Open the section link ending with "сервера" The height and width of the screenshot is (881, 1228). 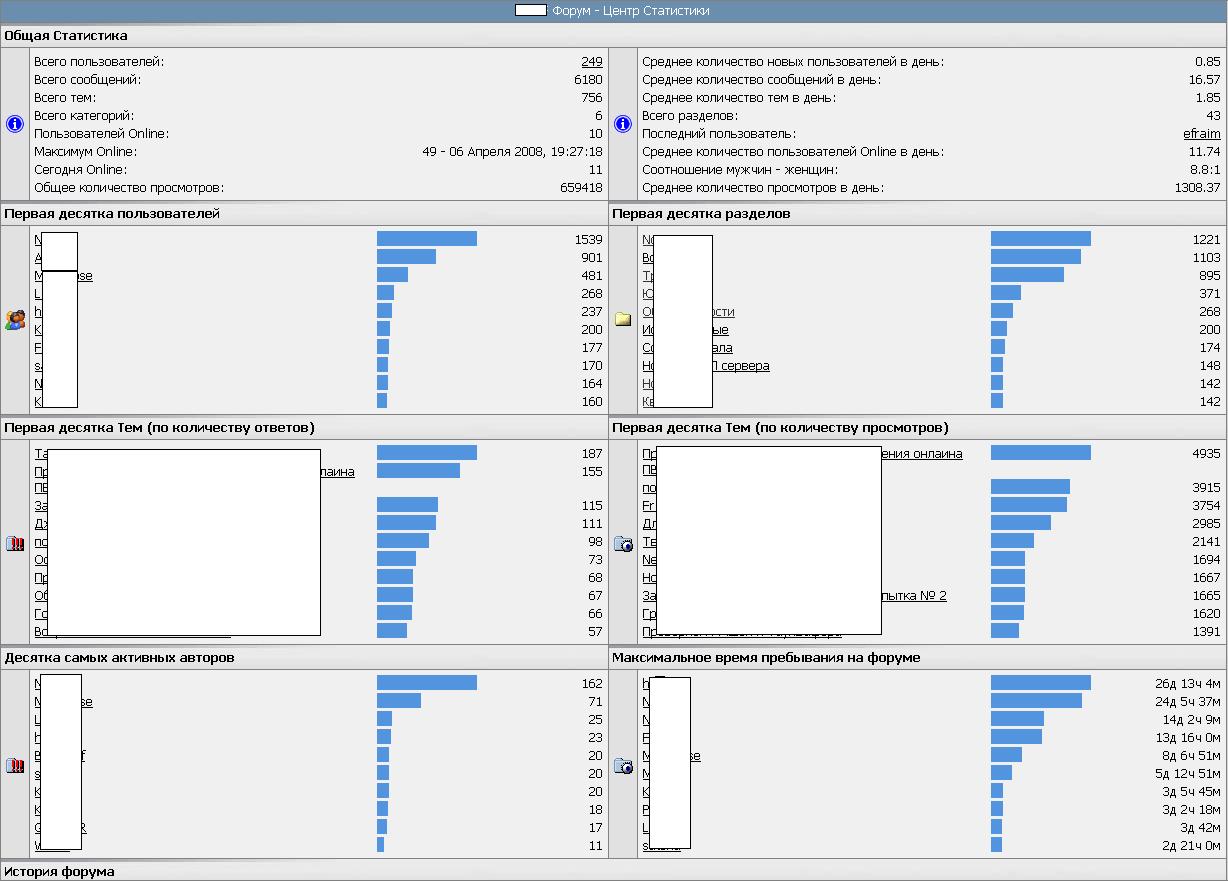pos(741,366)
